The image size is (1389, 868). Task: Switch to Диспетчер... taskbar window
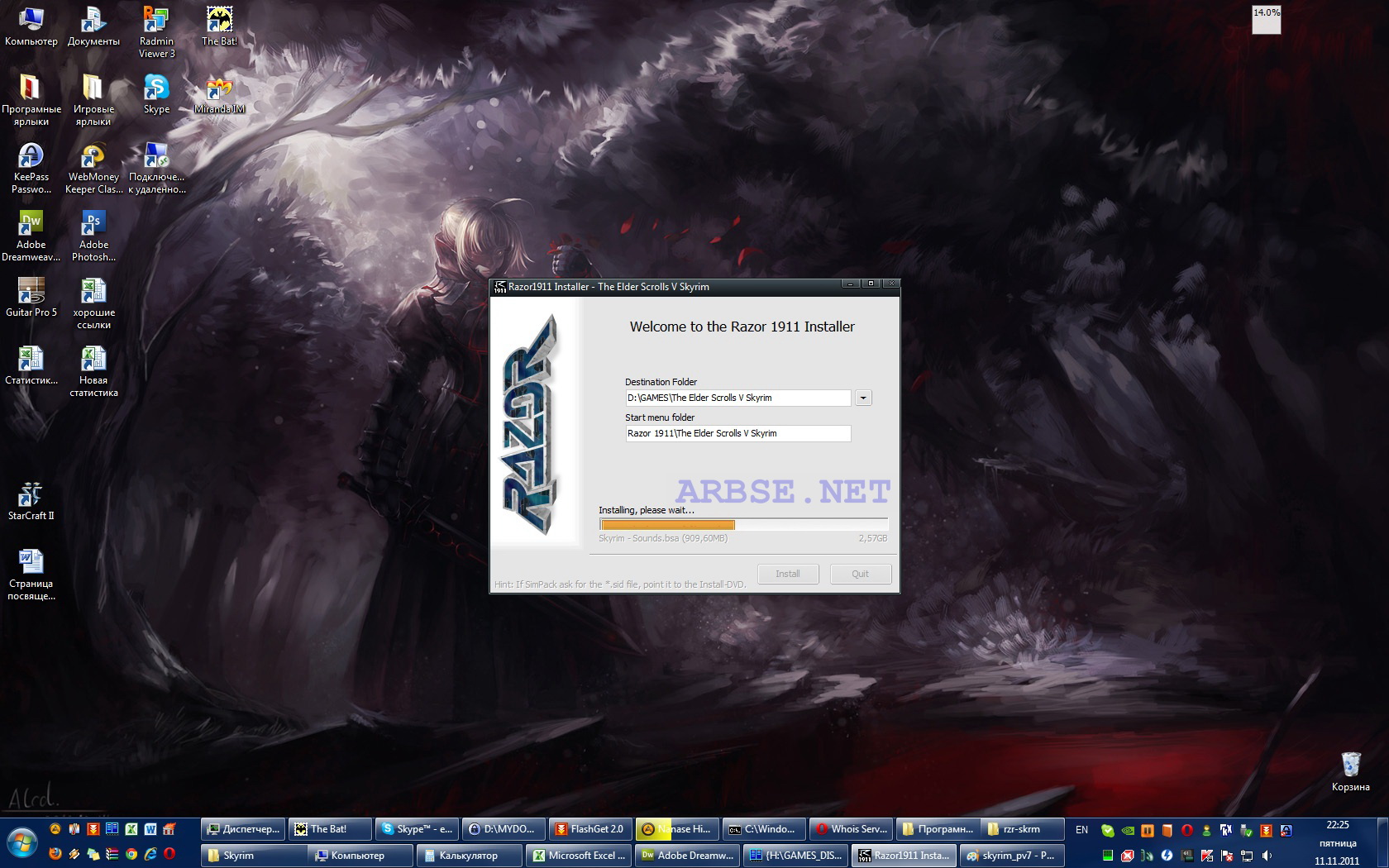point(243,829)
